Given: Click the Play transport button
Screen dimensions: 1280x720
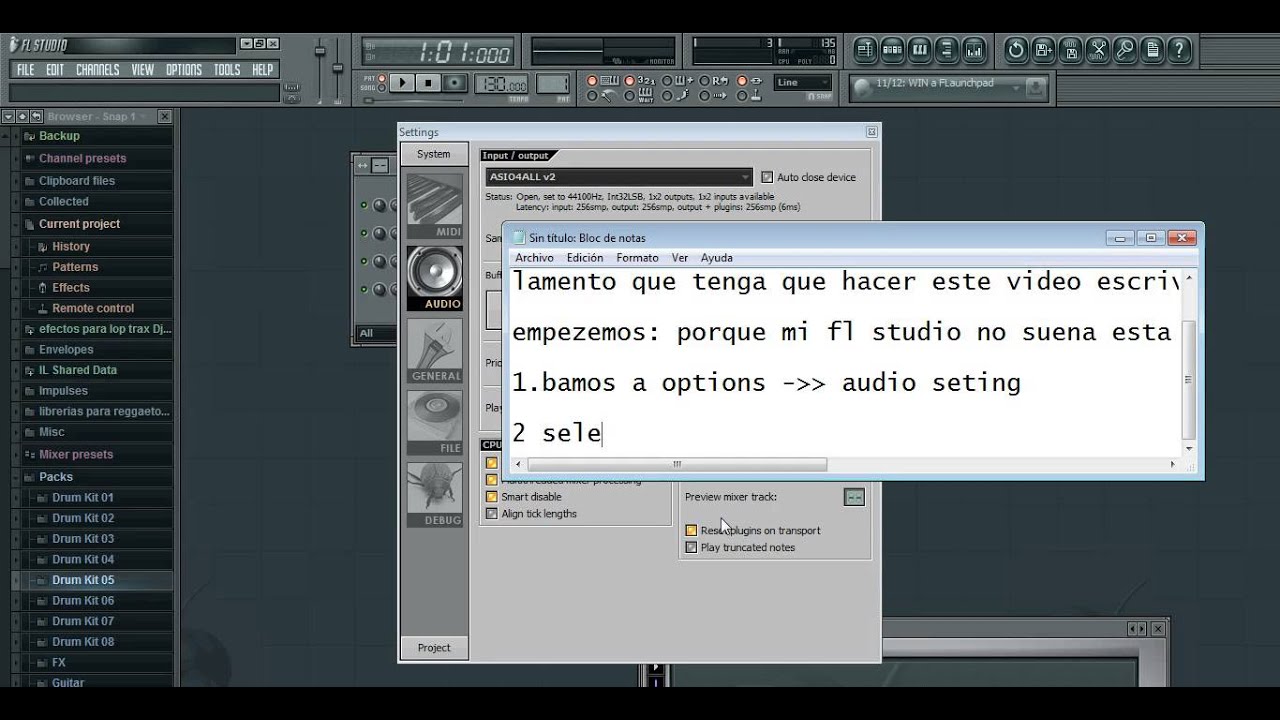Looking at the screenshot, I should [x=402, y=84].
